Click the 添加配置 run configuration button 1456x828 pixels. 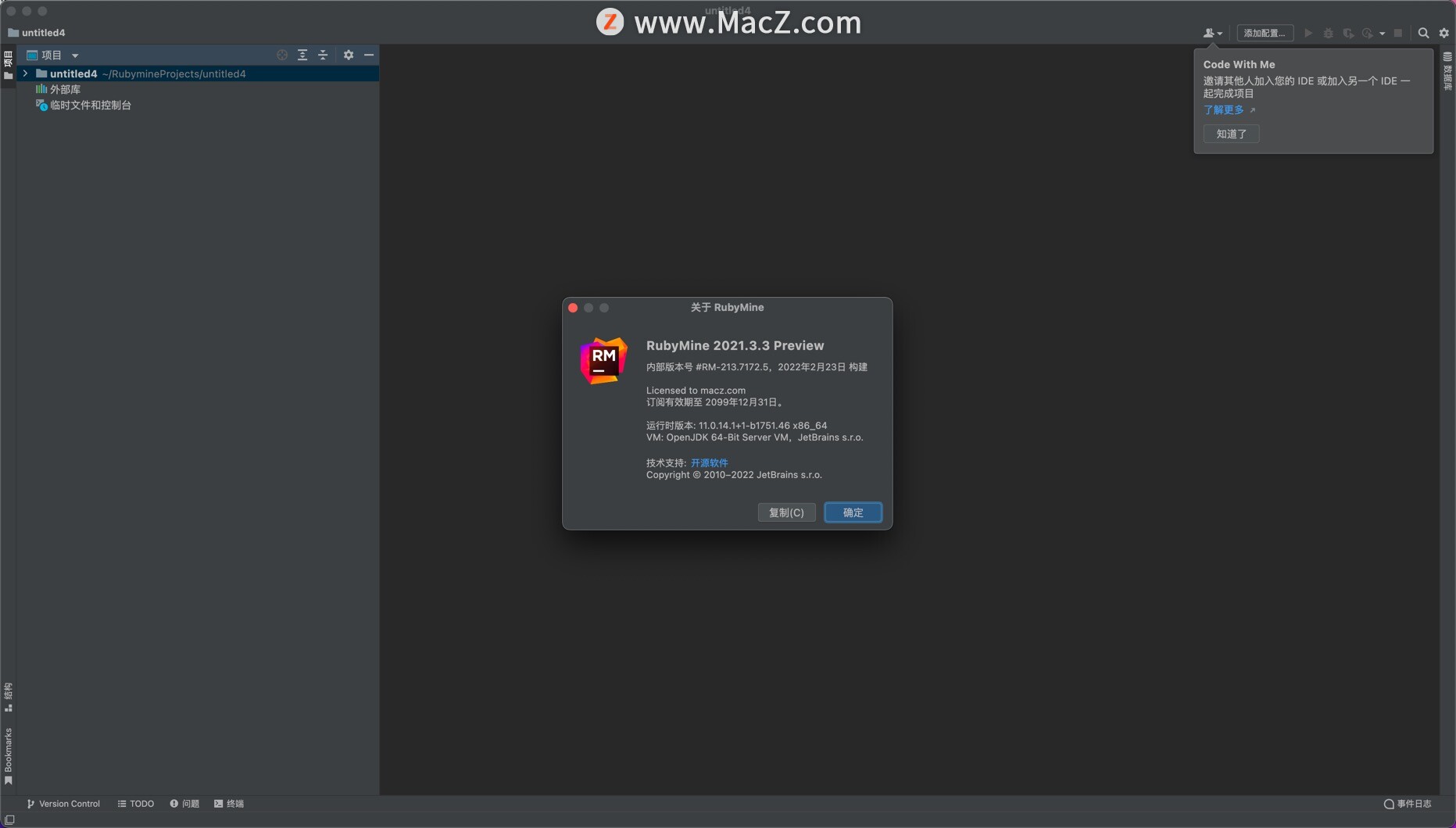click(x=1265, y=33)
